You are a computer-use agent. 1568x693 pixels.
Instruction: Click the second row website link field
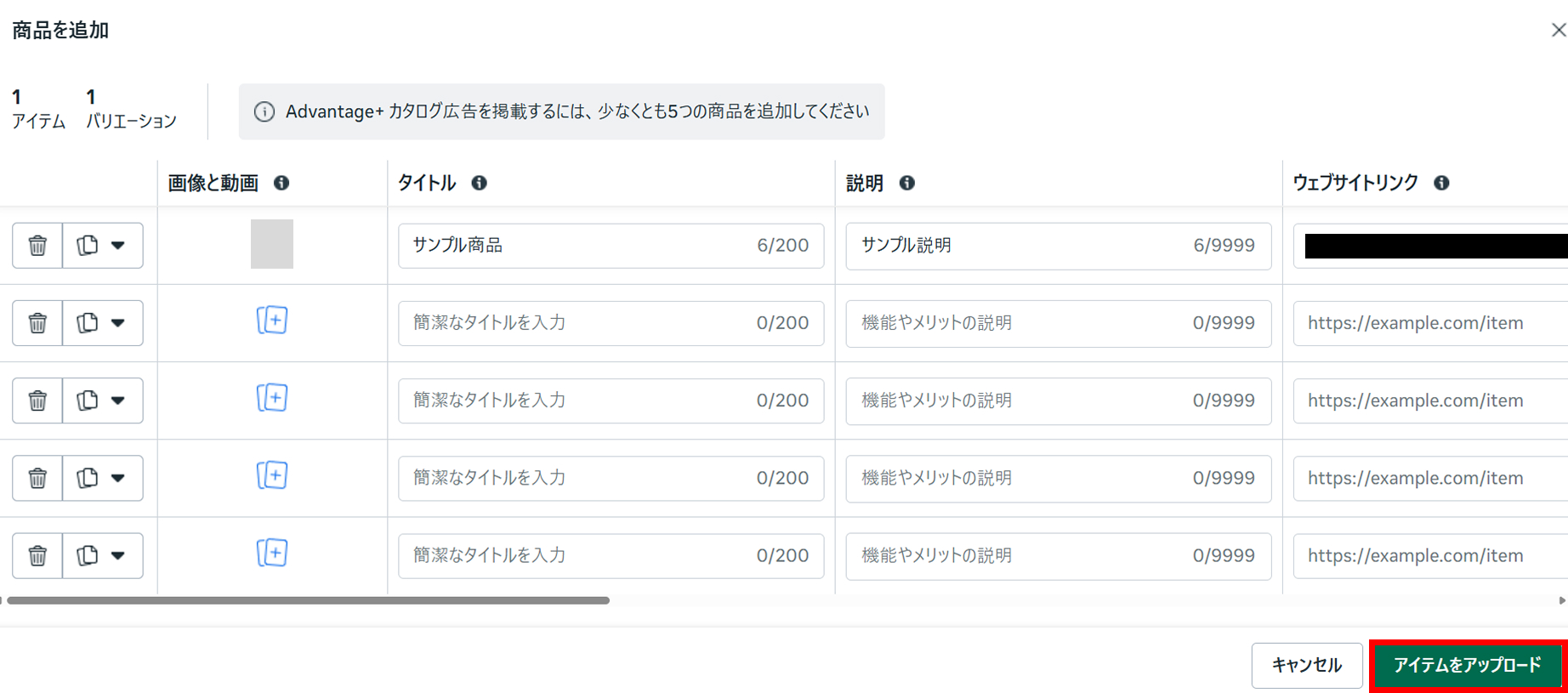(x=1429, y=323)
